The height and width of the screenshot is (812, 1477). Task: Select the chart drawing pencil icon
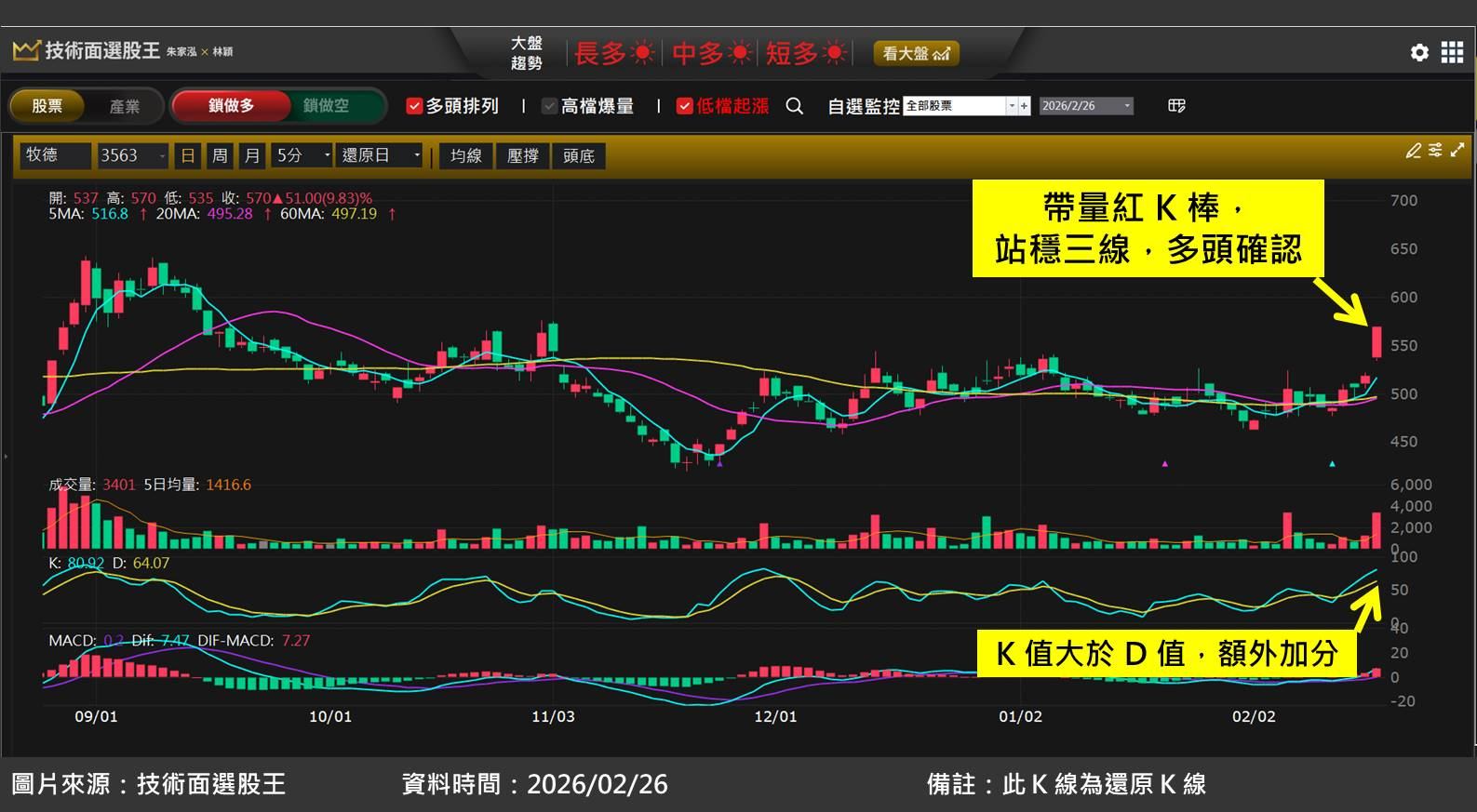coord(1414,150)
